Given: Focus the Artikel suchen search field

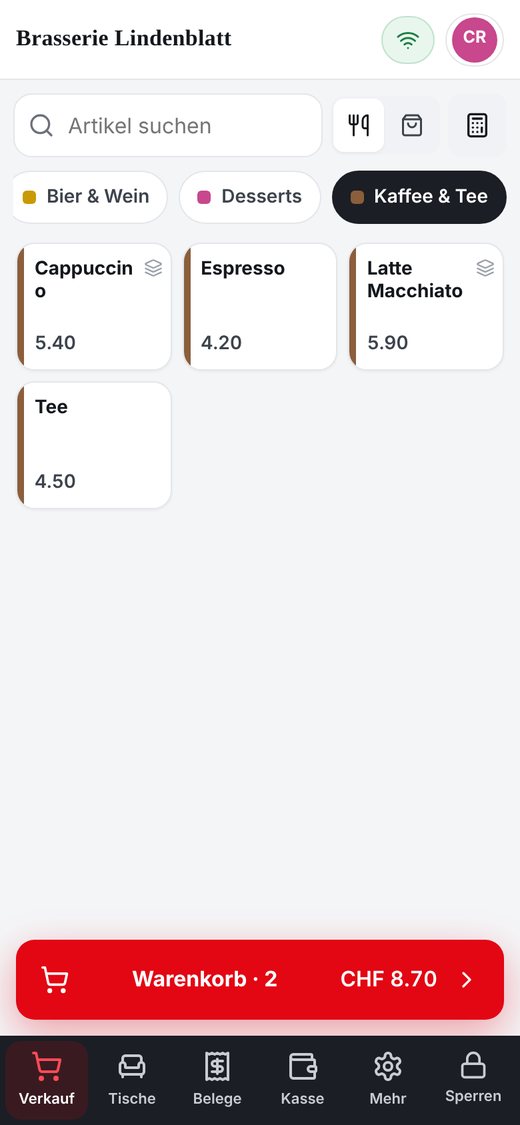Looking at the screenshot, I should (x=168, y=126).
